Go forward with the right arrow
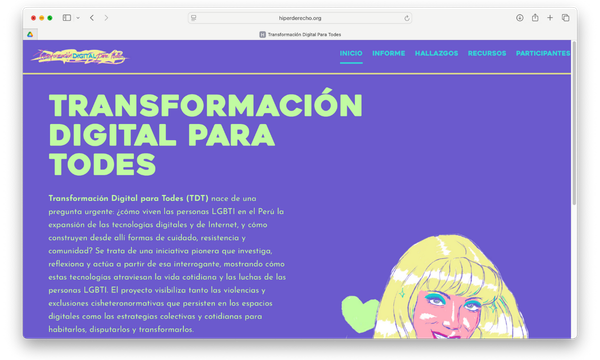 coord(106,18)
